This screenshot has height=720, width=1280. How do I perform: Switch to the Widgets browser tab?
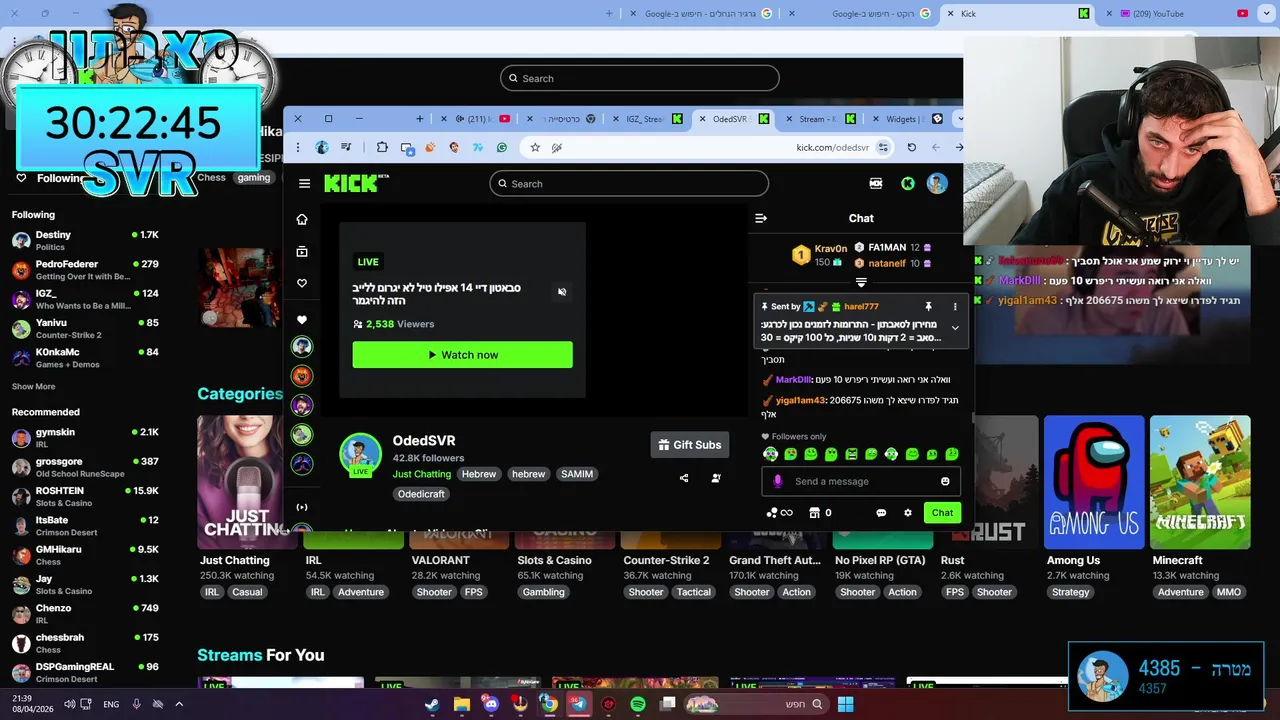[x=906, y=119]
